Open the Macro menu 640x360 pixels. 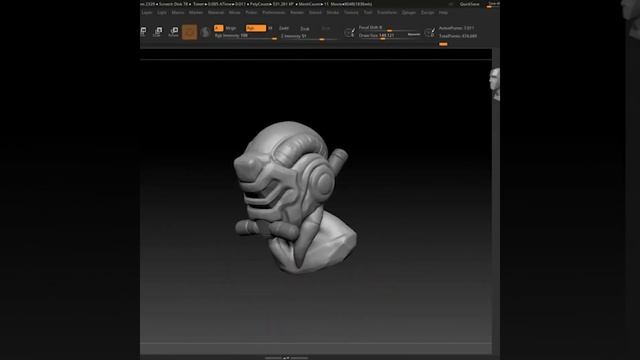(178, 13)
